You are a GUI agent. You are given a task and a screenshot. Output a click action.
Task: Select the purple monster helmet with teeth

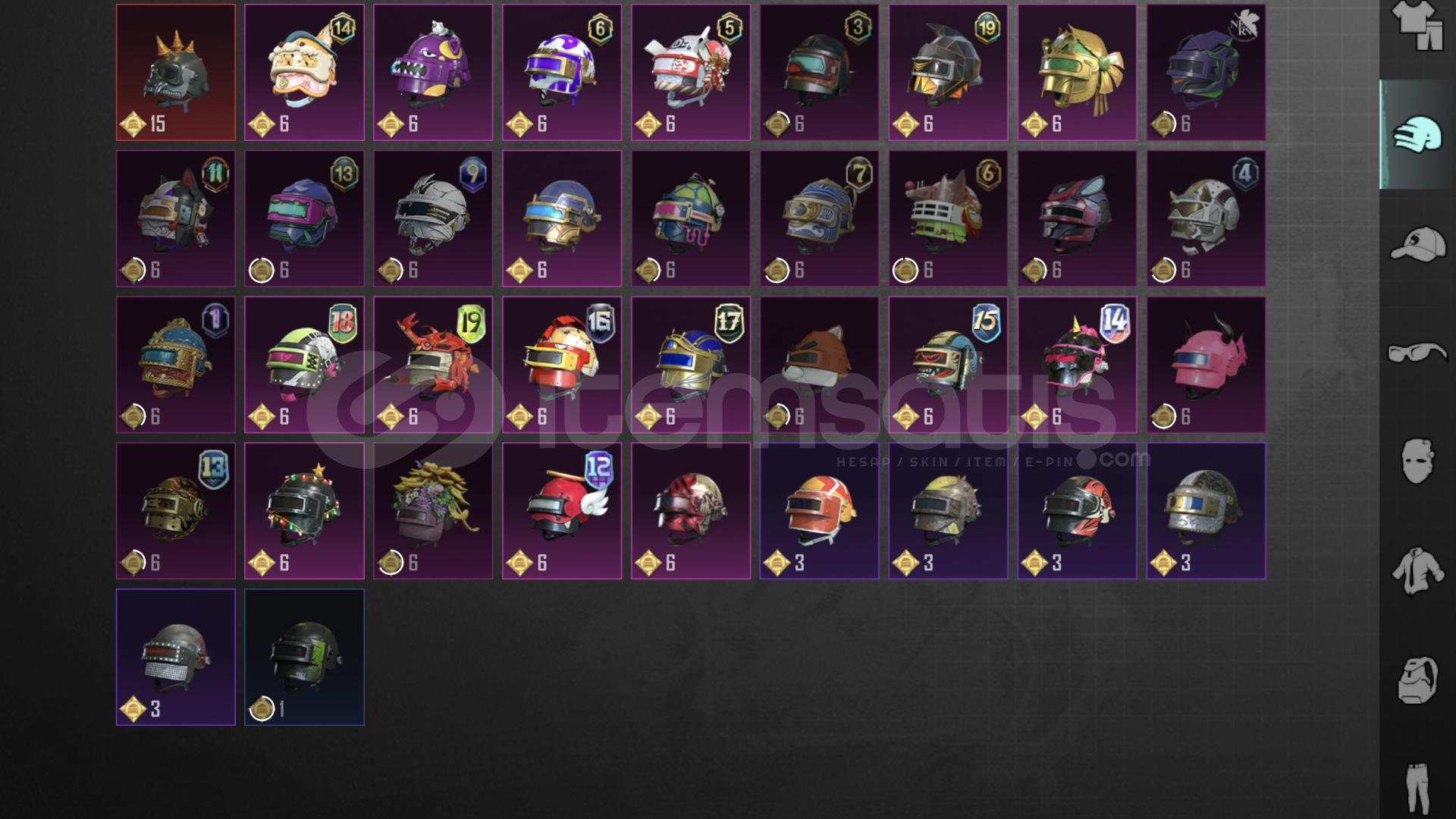[433, 73]
